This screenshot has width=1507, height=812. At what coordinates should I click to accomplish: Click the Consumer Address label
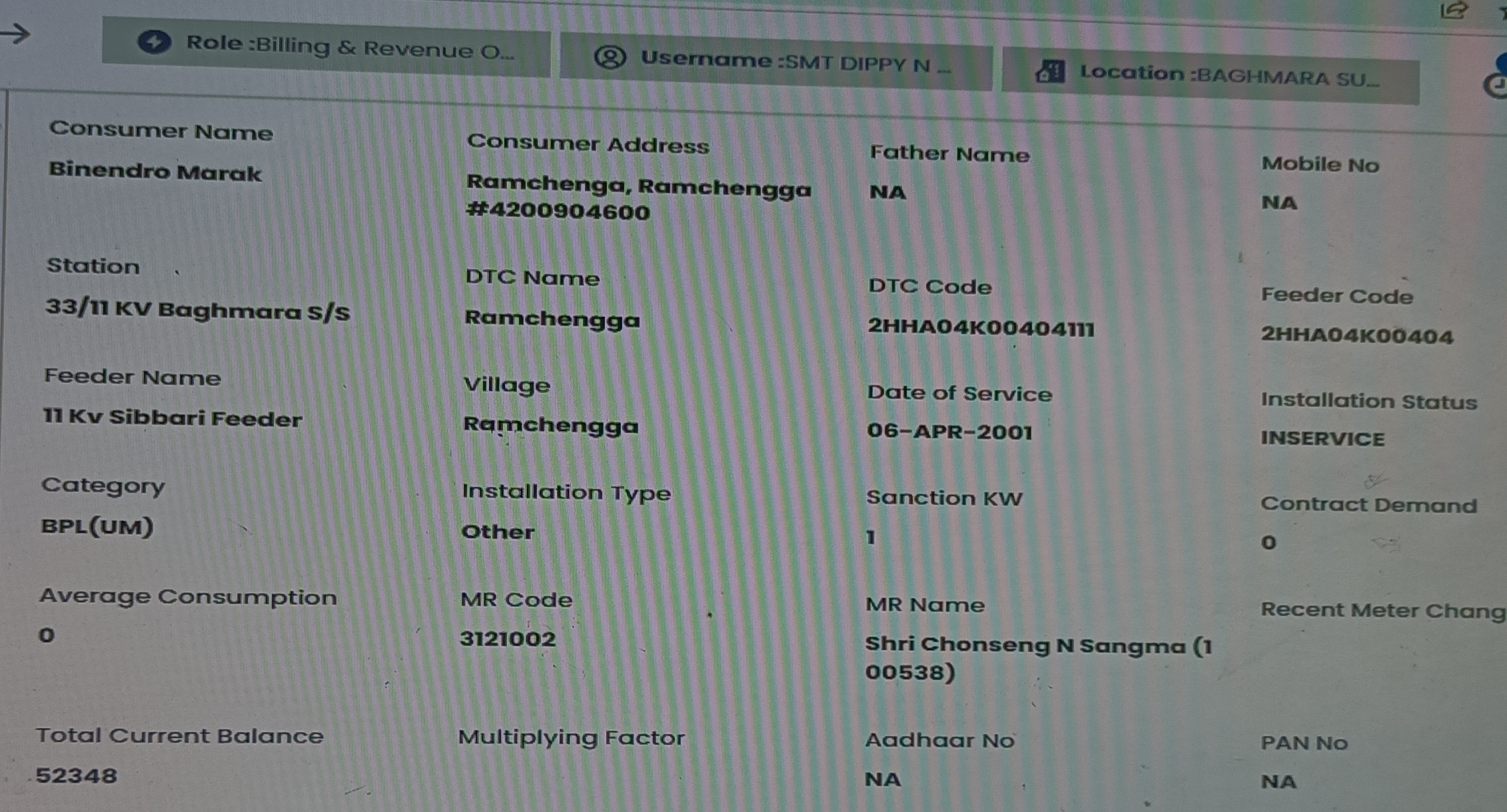point(588,144)
